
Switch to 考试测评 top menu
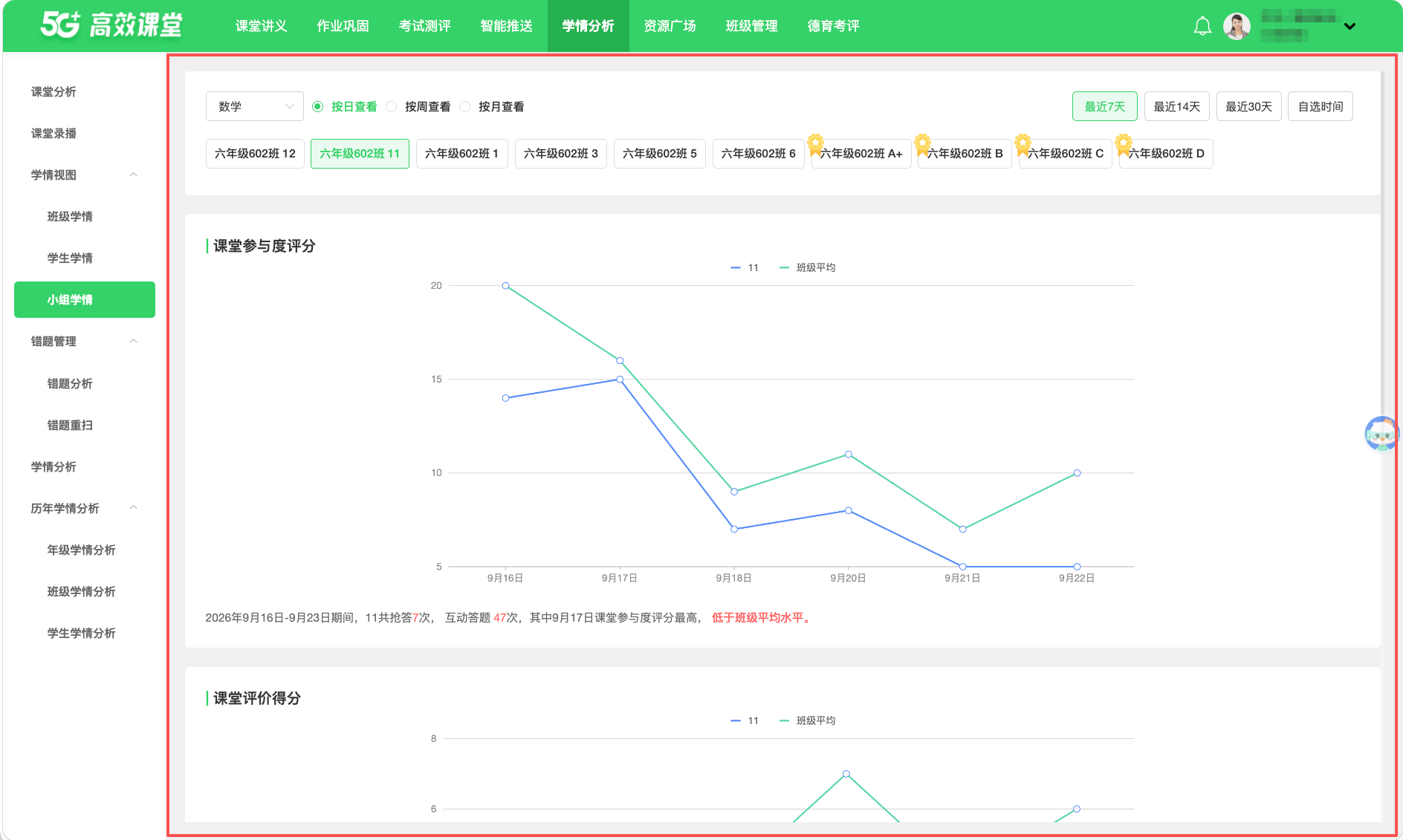tap(425, 26)
